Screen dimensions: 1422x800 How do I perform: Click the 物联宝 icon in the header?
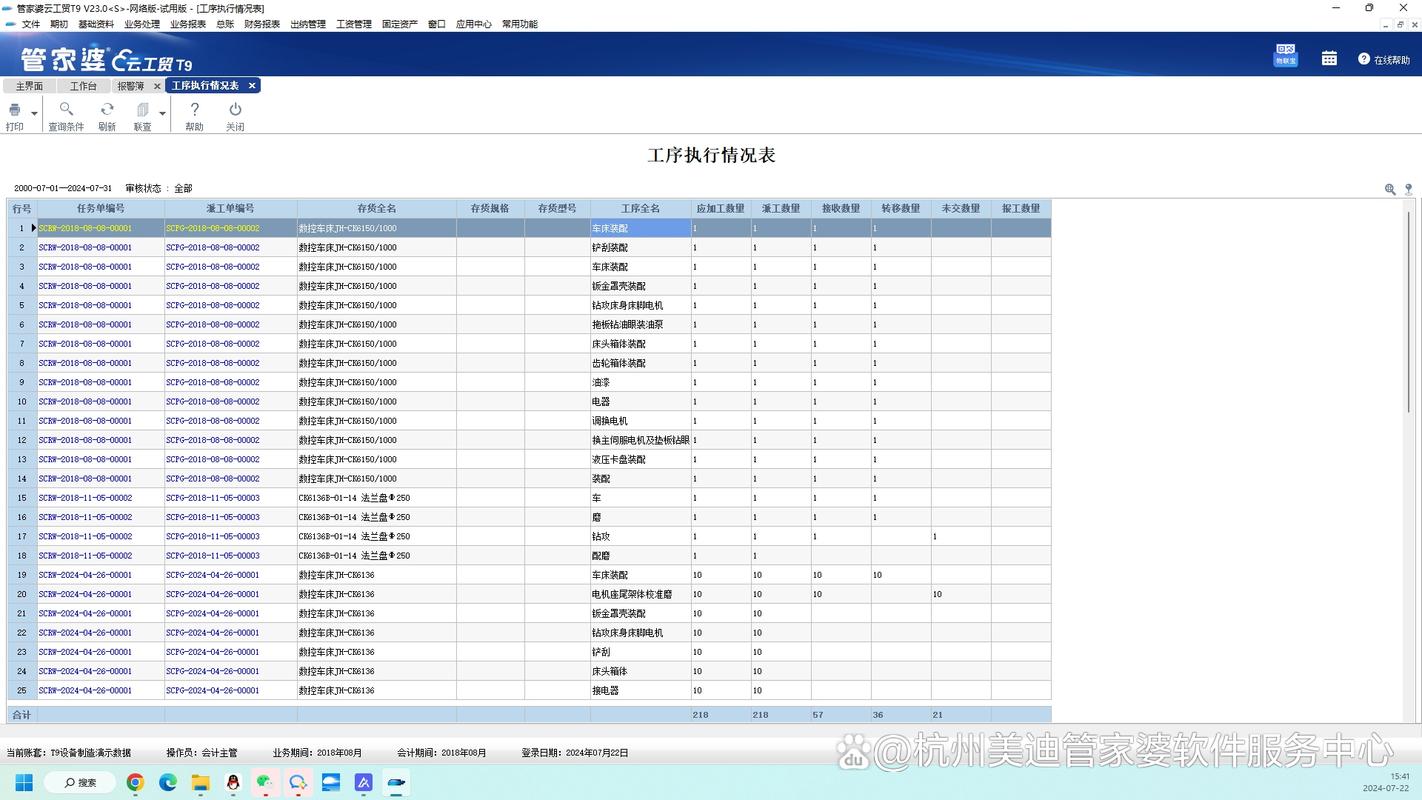coord(1285,55)
